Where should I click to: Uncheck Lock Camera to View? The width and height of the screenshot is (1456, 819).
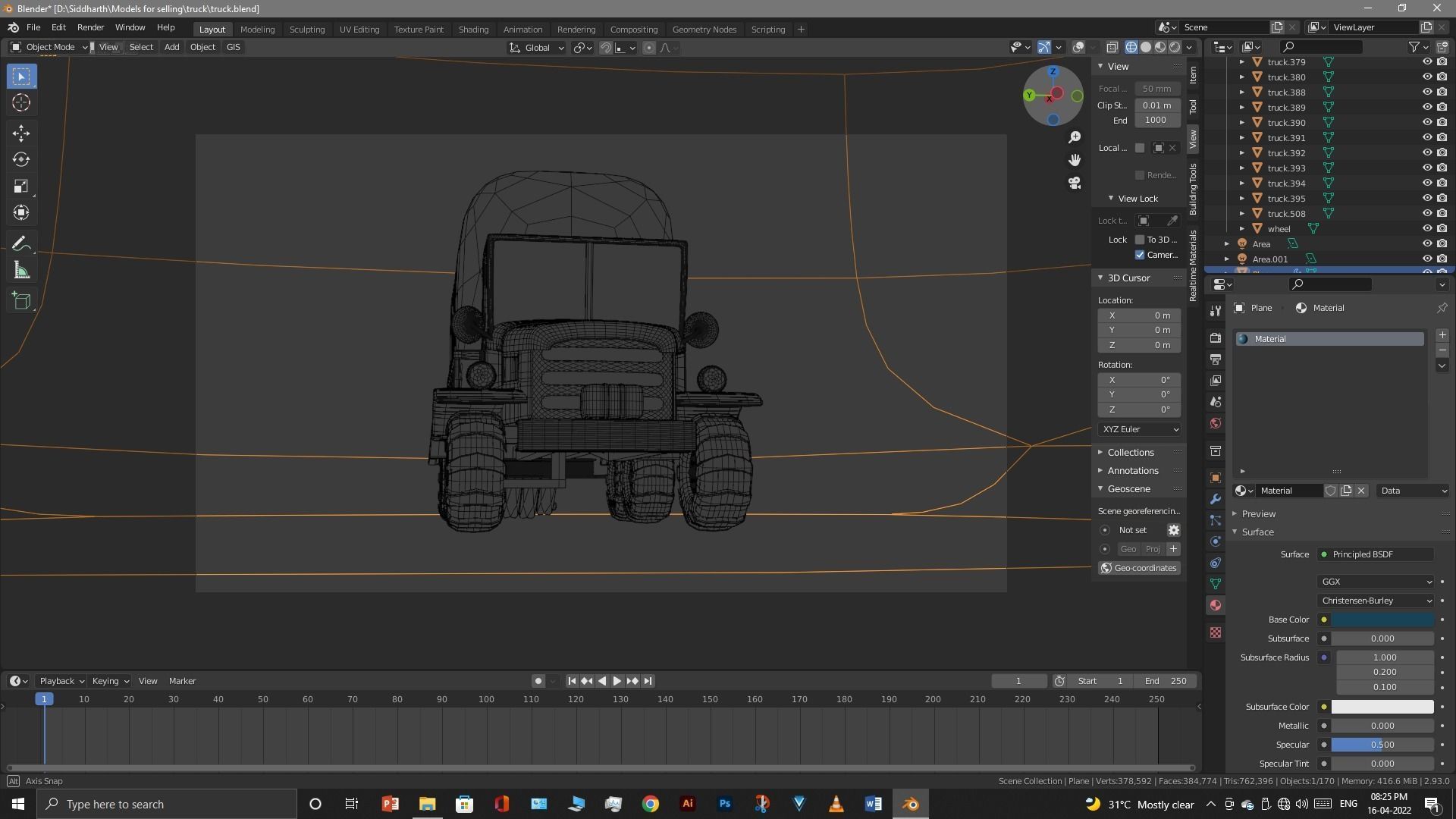[1139, 255]
